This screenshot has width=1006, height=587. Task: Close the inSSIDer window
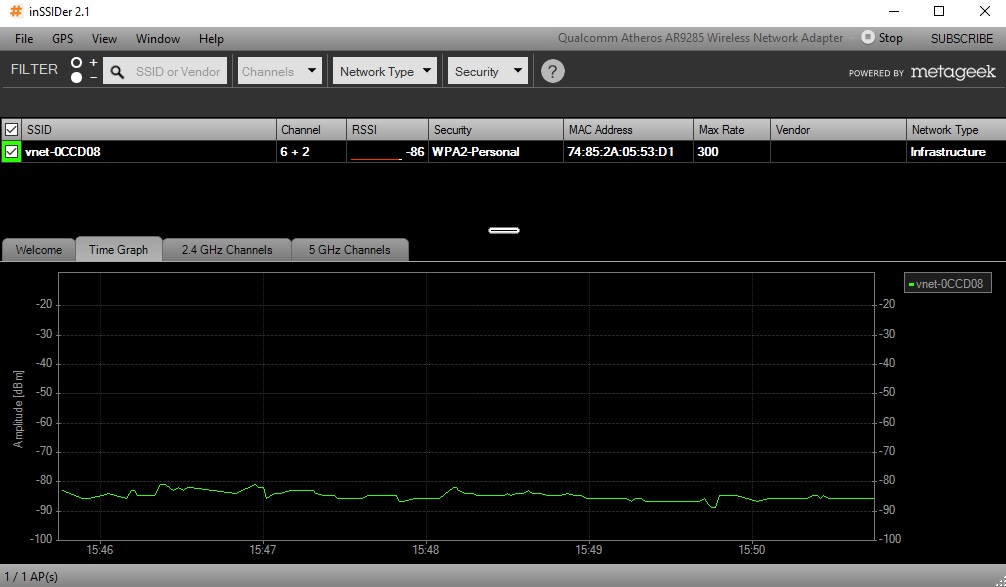click(985, 12)
